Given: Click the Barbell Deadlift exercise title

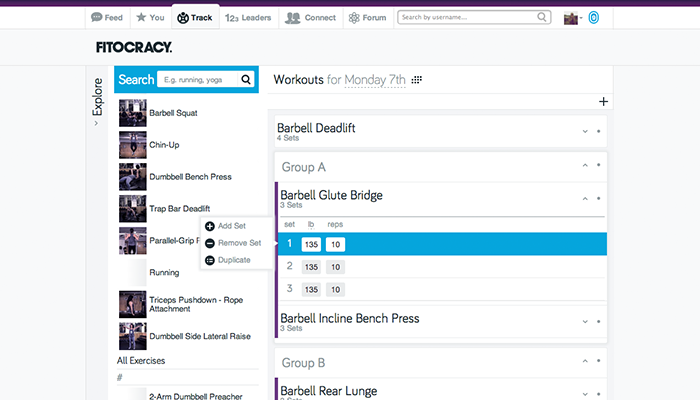Looking at the screenshot, I should point(316,128).
